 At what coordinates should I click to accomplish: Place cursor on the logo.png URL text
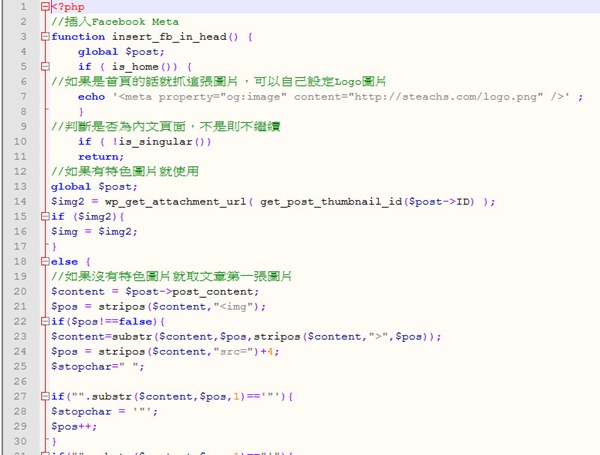(x=446, y=97)
